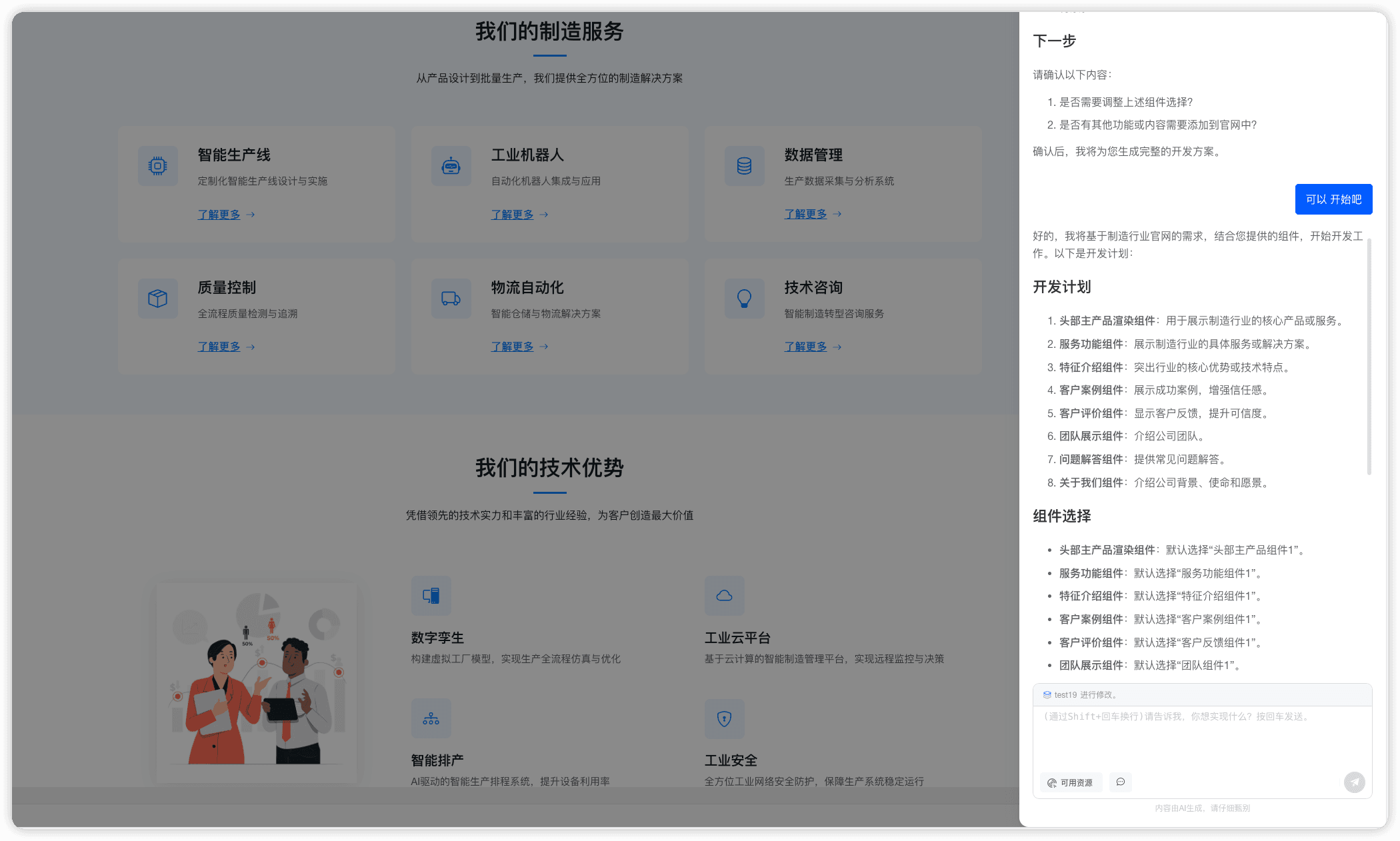Click the 智能生产线 chip icon
The height and width of the screenshot is (841, 1400).
(x=158, y=166)
